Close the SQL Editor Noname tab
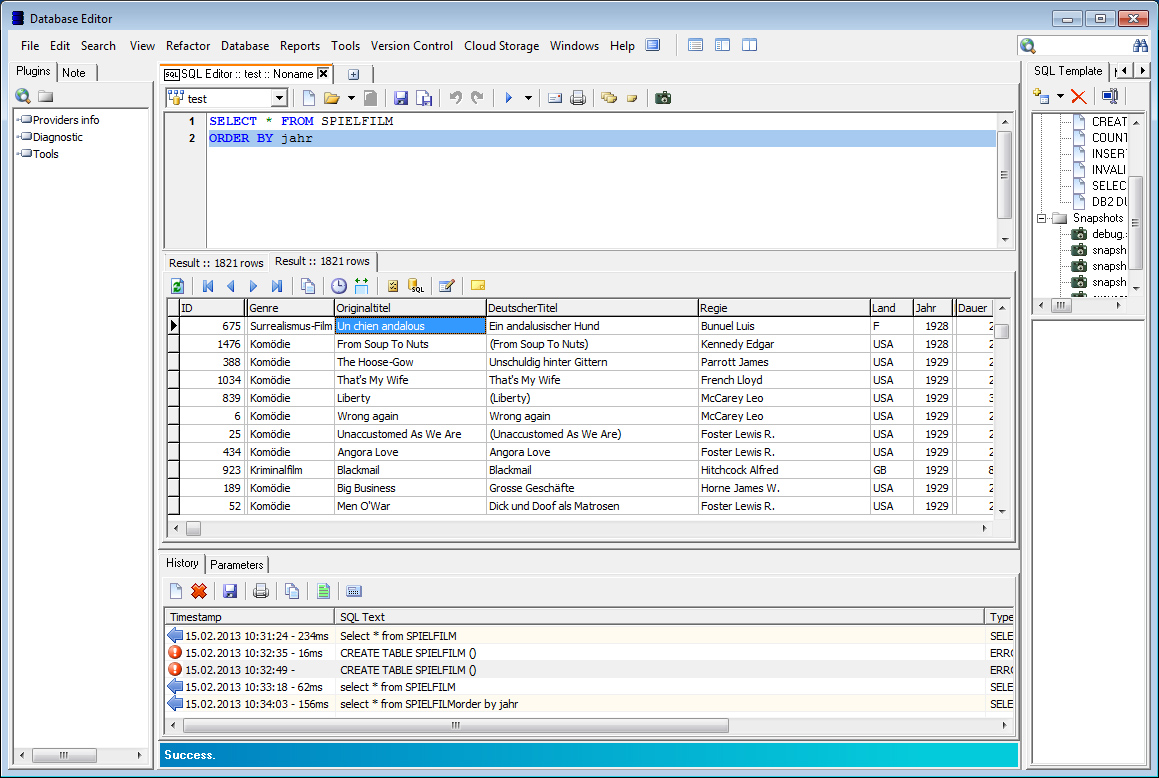 coord(323,73)
